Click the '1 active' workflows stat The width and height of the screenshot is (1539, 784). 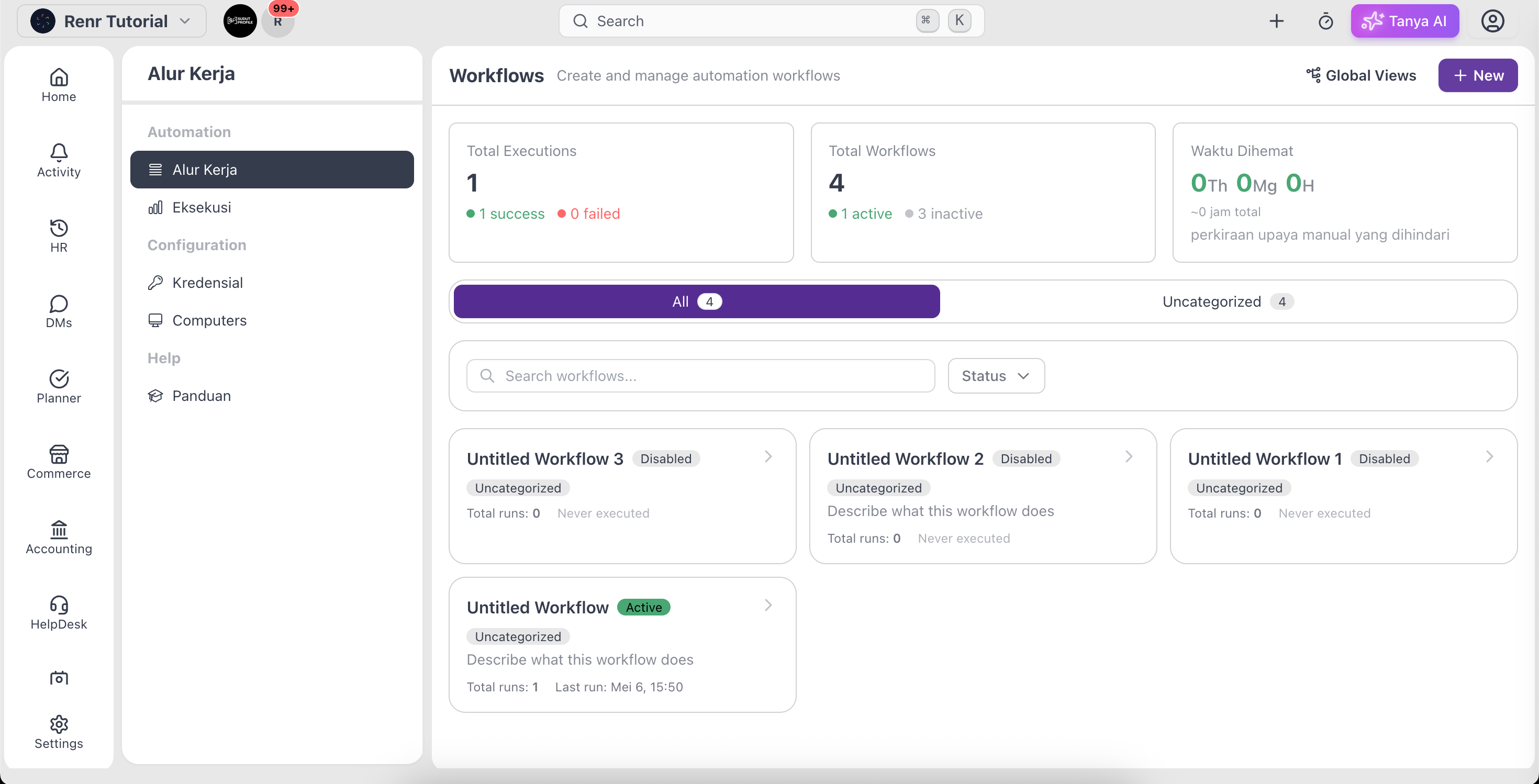point(860,213)
